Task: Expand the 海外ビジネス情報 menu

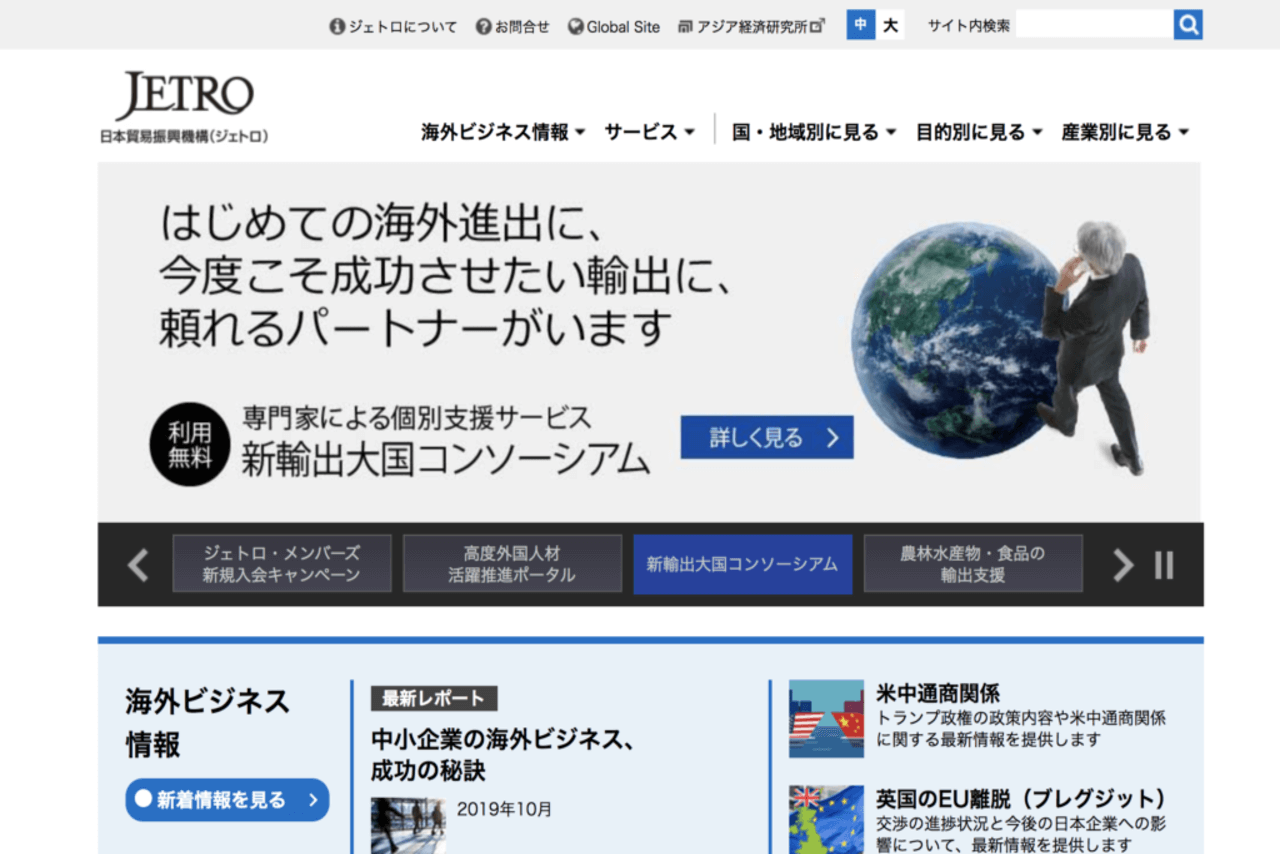Action: coord(503,132)
